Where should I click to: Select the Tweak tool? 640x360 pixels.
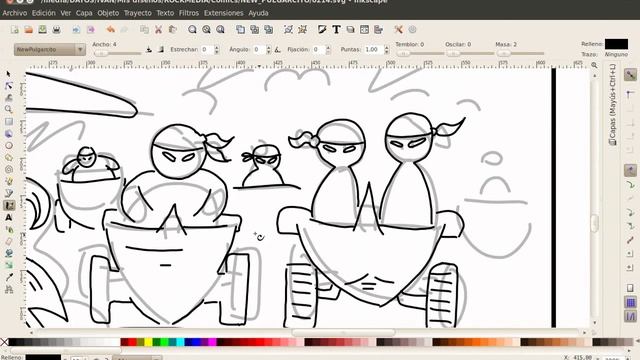(9, 98)
